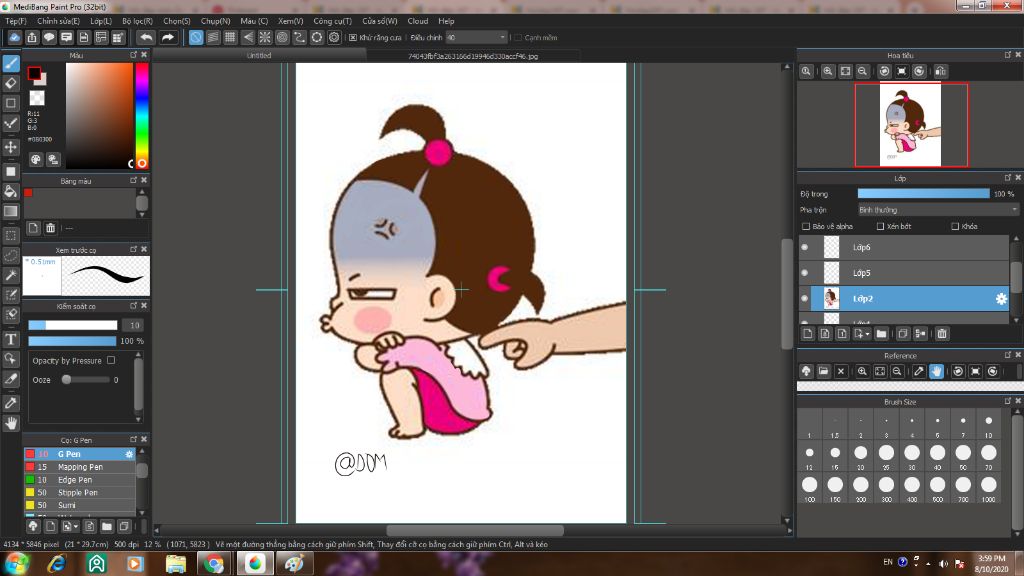Select the Edge Pen brush
This screenshot has height=576, width=1024.
(x=80, y=479)
